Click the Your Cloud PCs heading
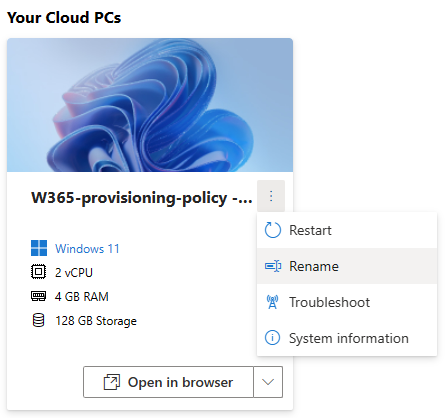Viewport: 445px width, 418px height. click(64, 18)
